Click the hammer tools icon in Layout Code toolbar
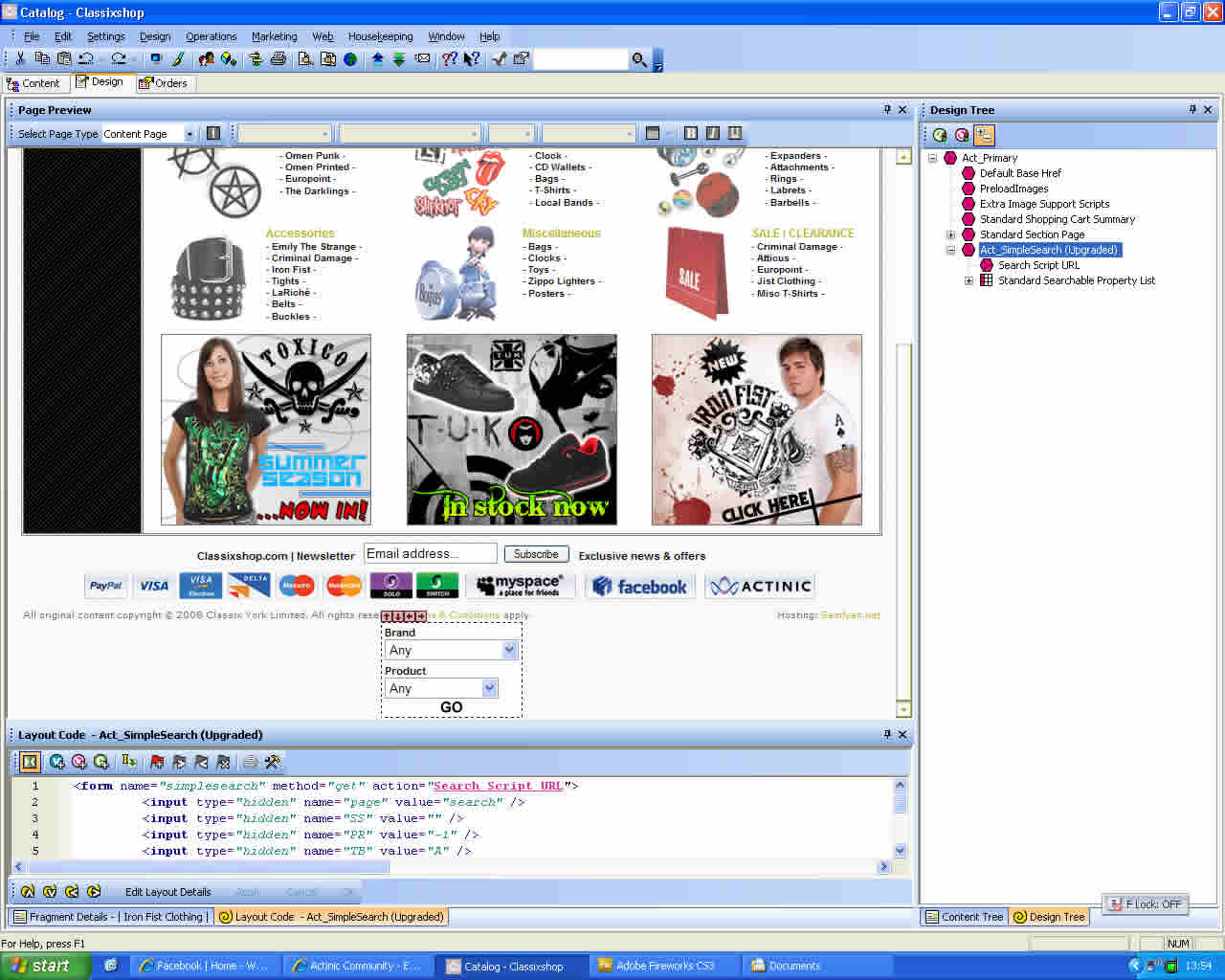Screen dimensions: 1225x980 point(273,762)
